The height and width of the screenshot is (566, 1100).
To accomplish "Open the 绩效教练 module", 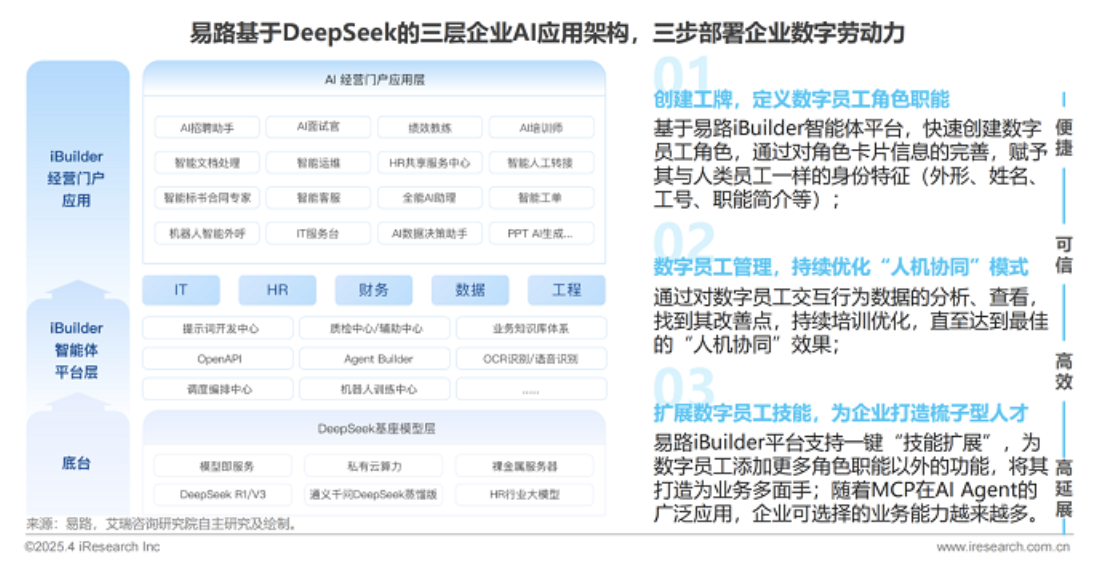I will [430, 128].
